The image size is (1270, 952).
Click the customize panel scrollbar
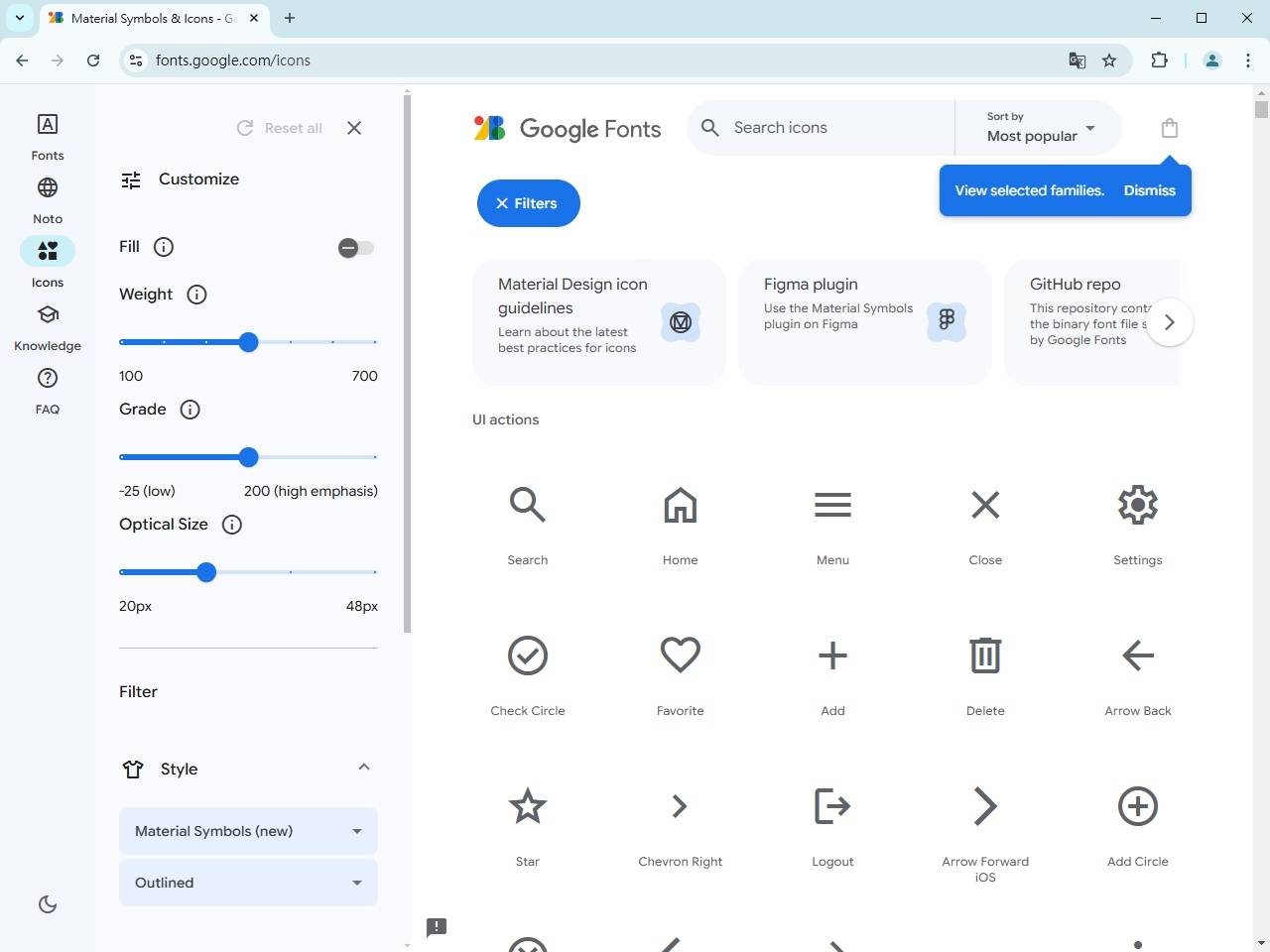click(407, 364)
